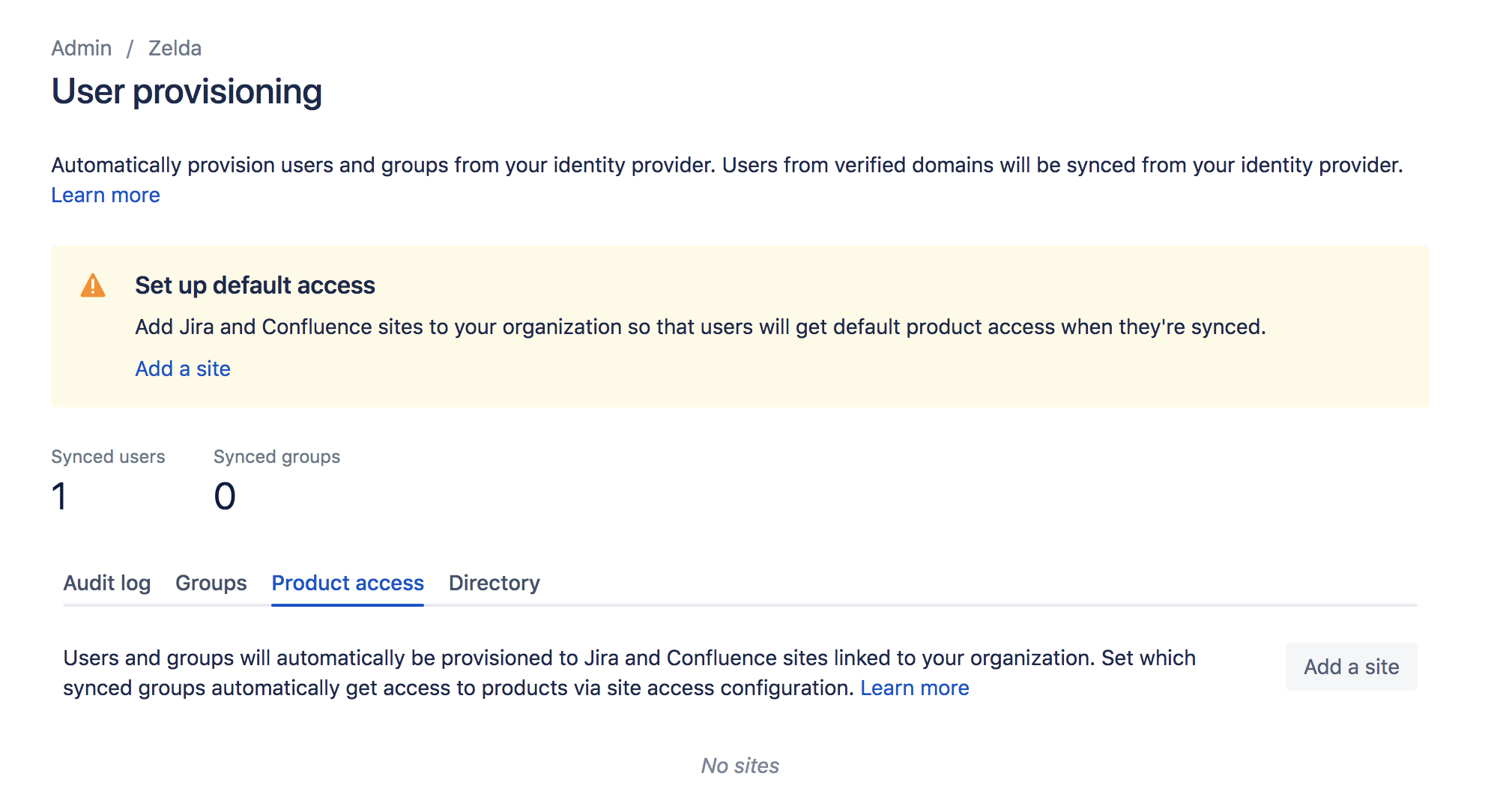Open the Admin breadcrumb link

point(81,48)
